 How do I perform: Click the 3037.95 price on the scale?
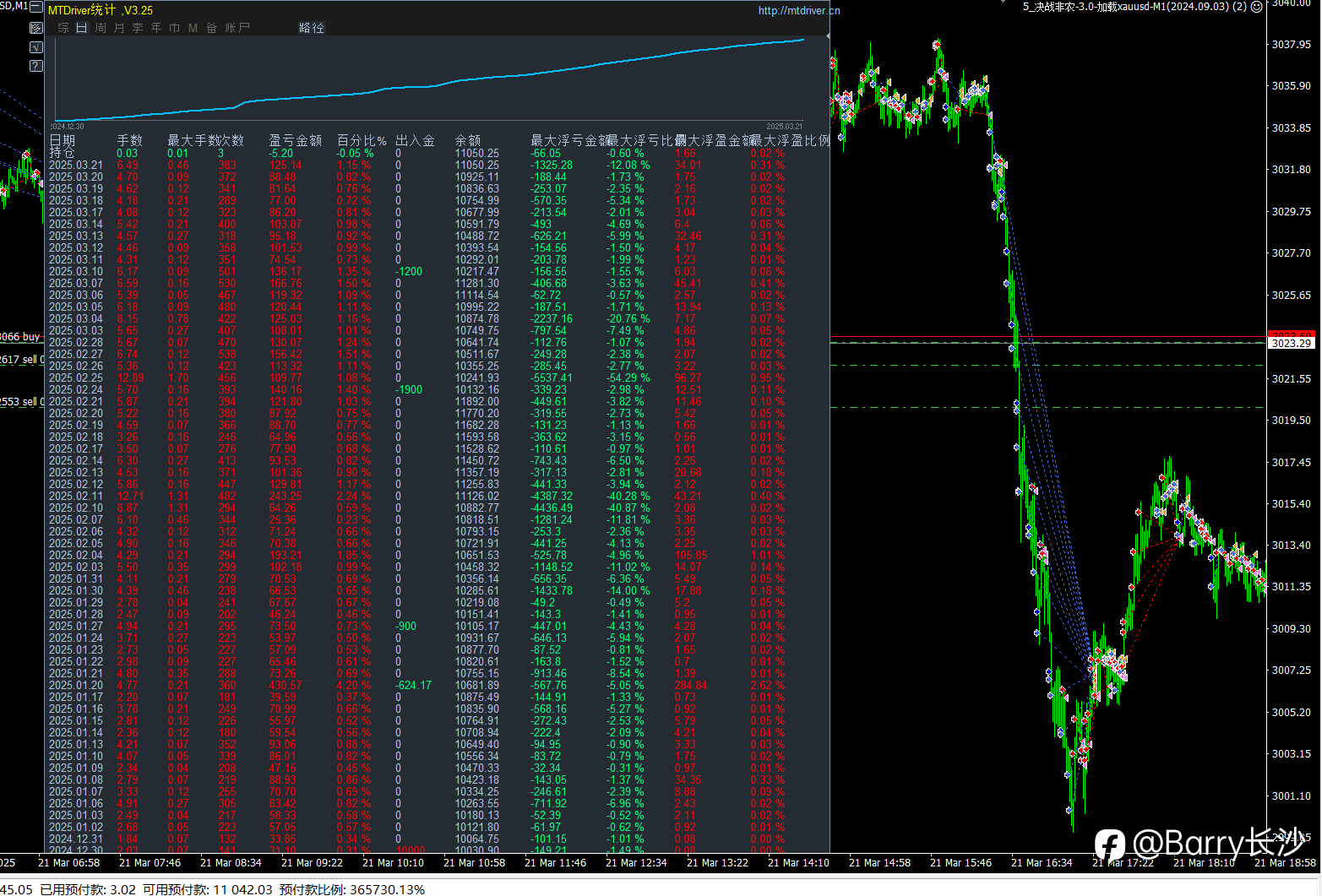tap(1292, 44)
